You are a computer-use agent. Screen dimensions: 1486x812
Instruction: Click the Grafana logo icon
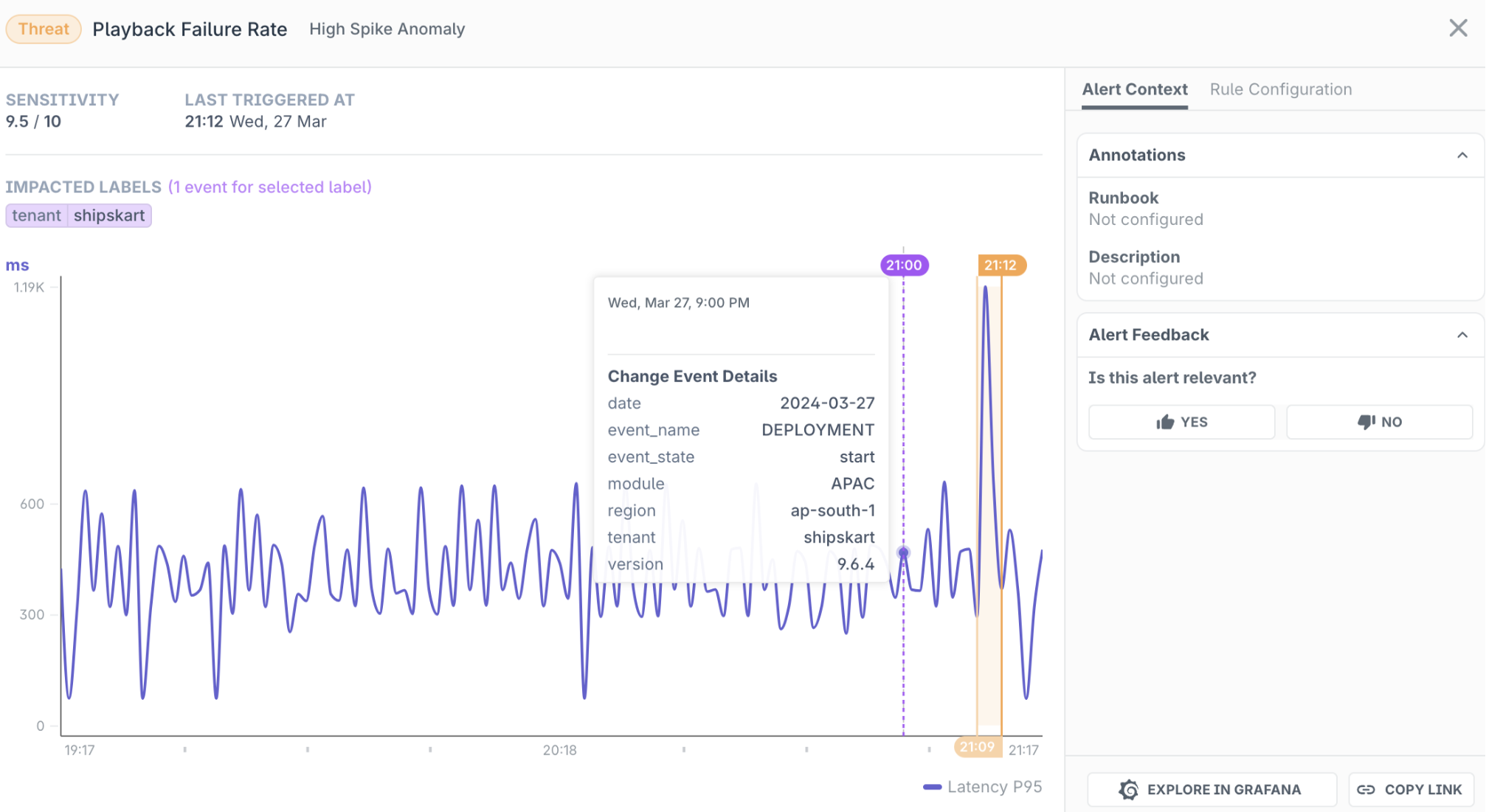1128,790
